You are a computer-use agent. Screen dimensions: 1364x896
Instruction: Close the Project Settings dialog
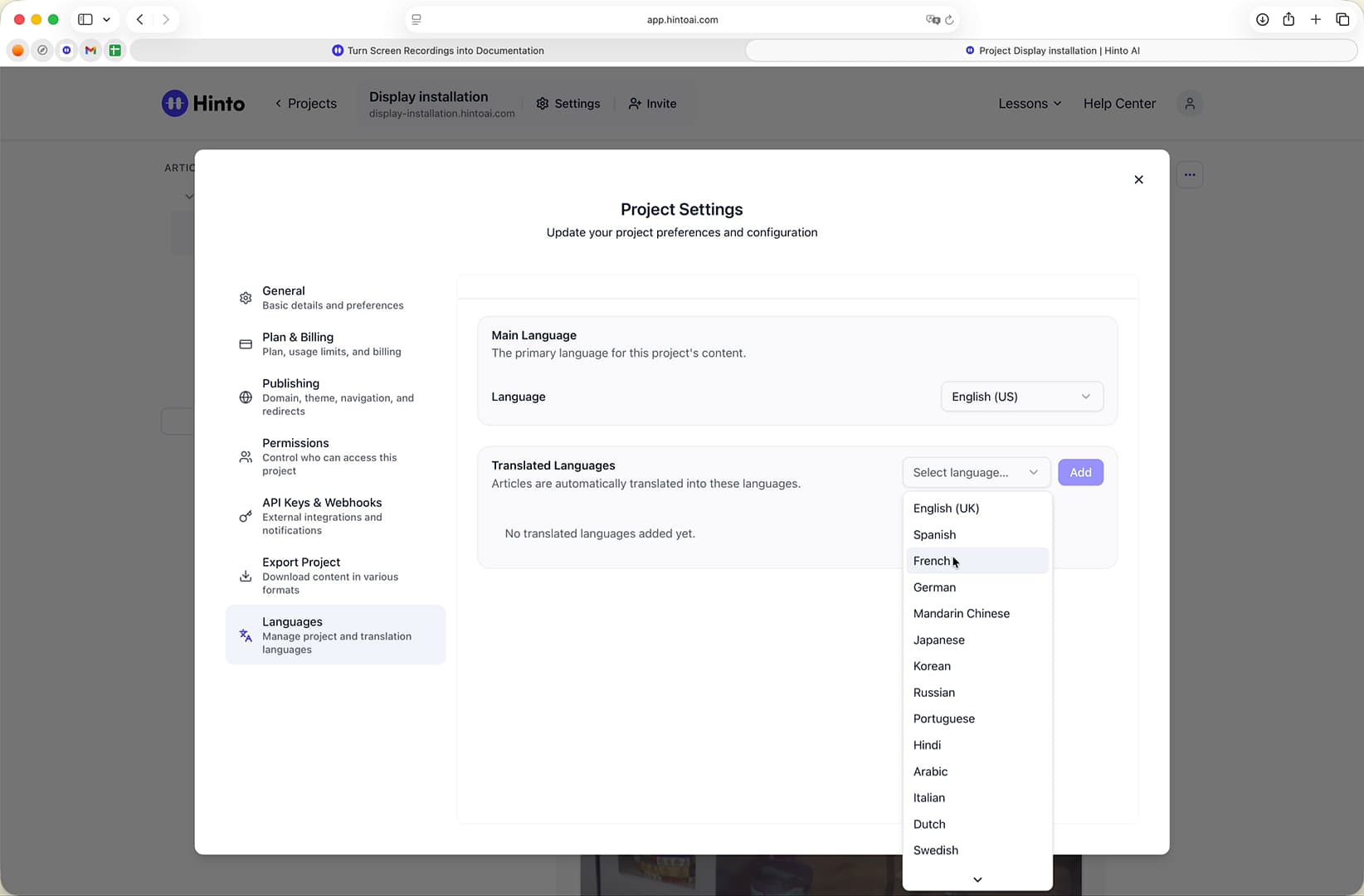[1138, 179]
